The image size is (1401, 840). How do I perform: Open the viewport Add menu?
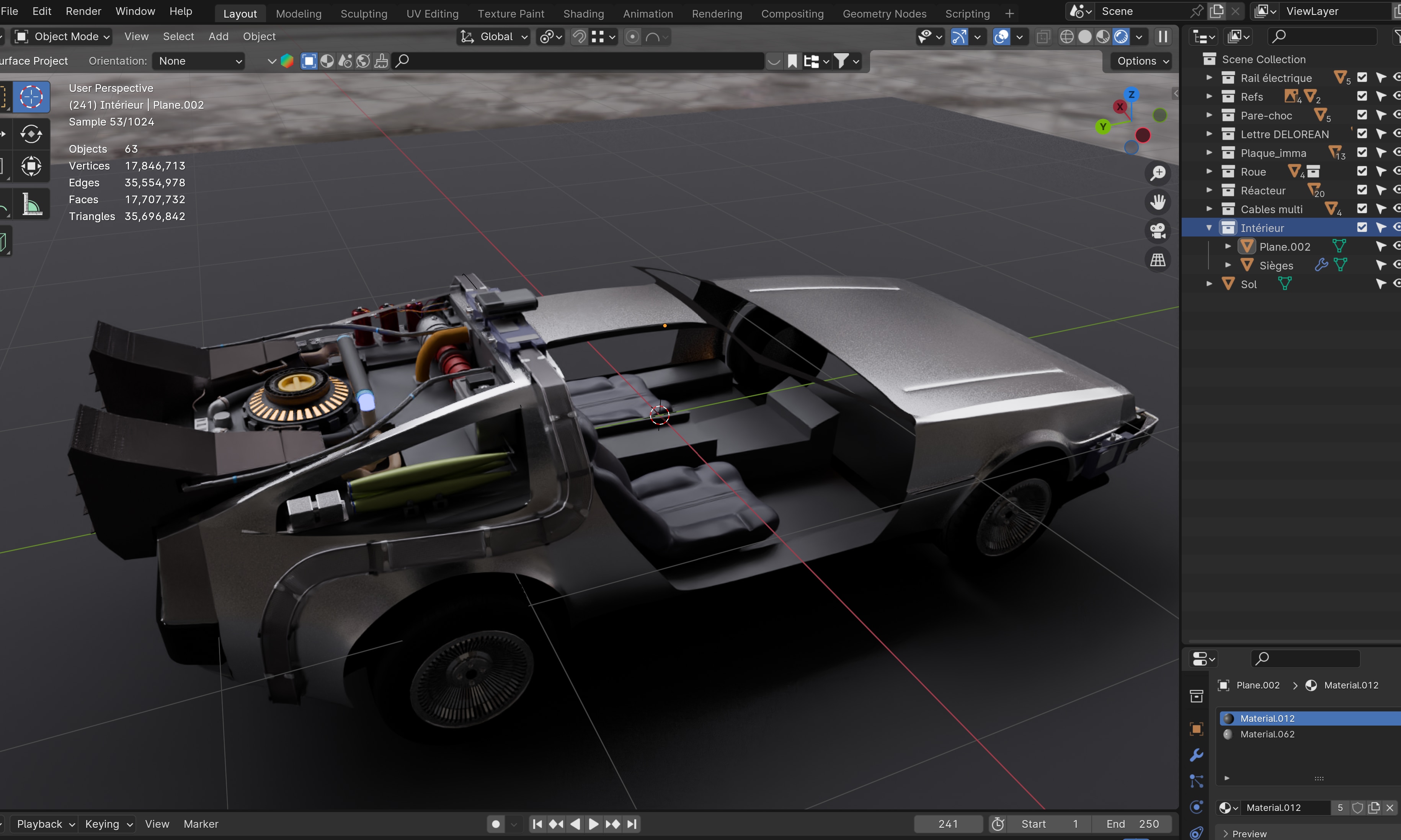pos(219,37)
